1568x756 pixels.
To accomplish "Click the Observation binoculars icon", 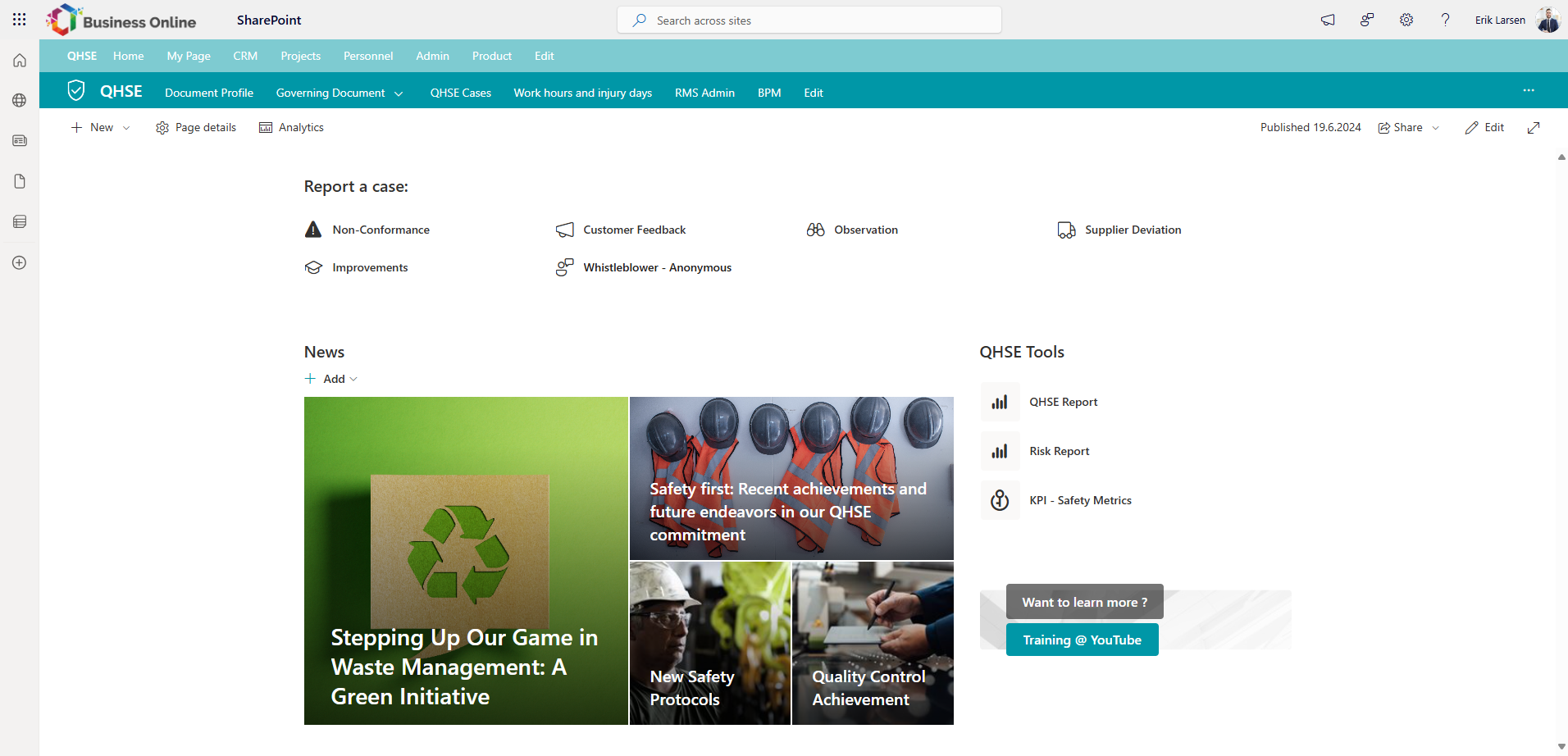I will [x=815, y=230].
